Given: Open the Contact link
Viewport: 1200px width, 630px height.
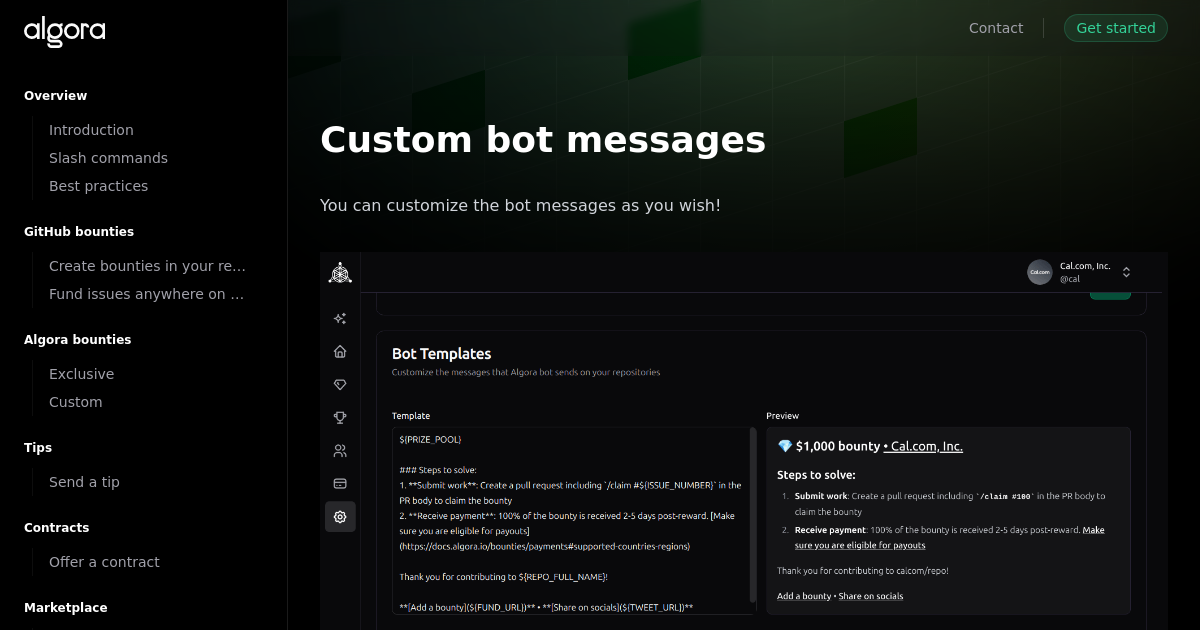Looking at the screenshot, I should (x=996, y=28).
